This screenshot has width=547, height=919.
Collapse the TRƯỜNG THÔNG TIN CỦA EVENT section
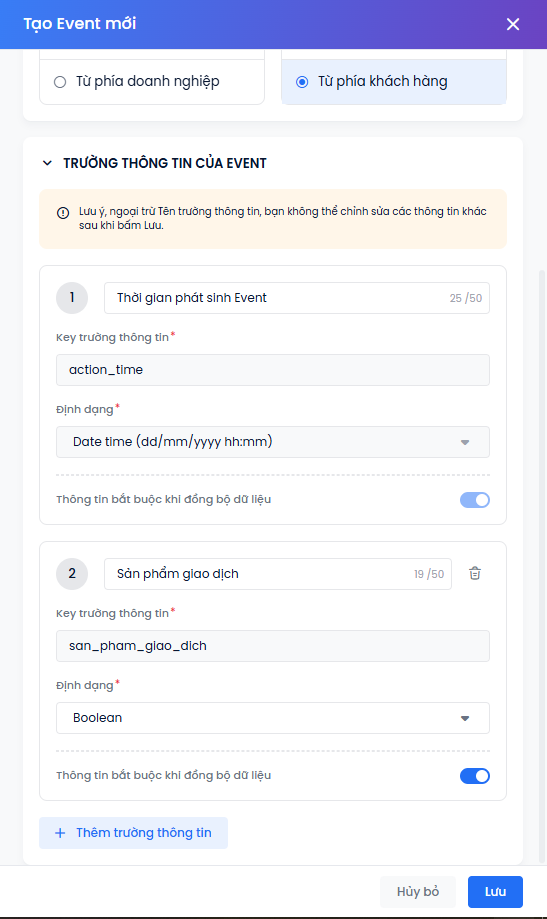coord(47,163)
